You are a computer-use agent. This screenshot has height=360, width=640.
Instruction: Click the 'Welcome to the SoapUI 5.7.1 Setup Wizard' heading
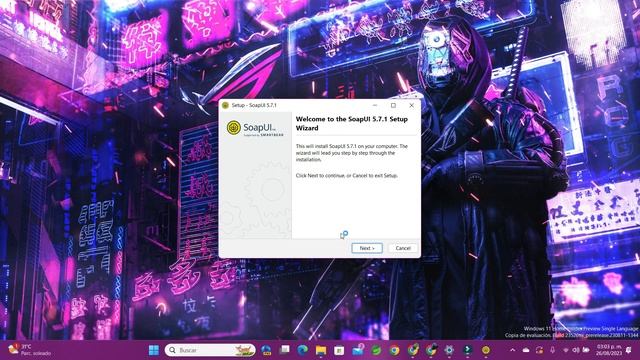[x=351, y=123]
